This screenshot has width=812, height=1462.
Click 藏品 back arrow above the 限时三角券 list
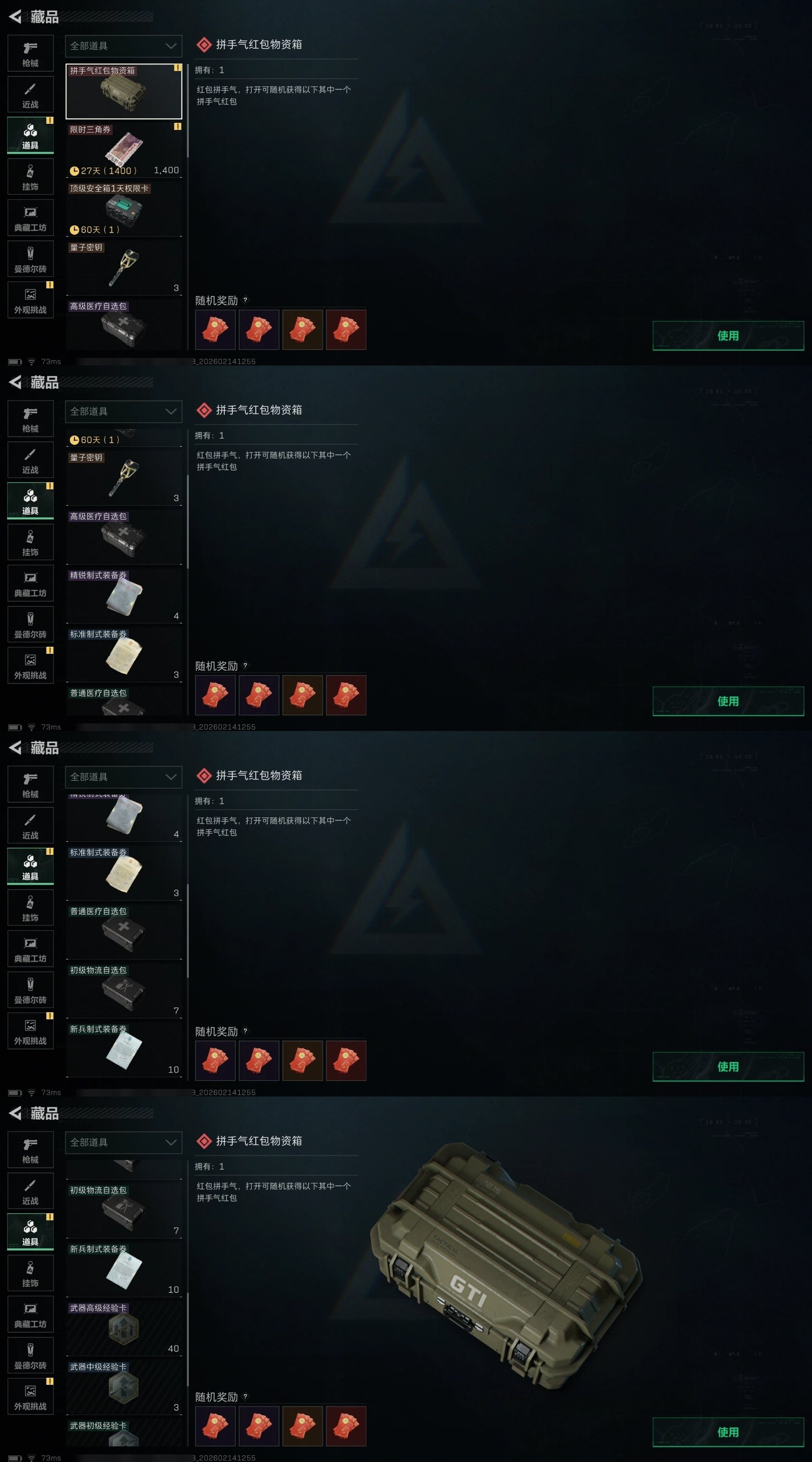point(15,17)
